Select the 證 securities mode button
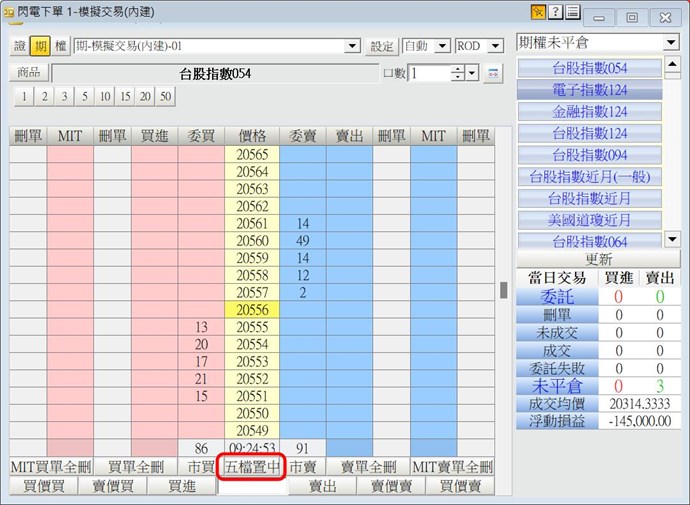This screenshot has height=505, width=690. (20, 46)
